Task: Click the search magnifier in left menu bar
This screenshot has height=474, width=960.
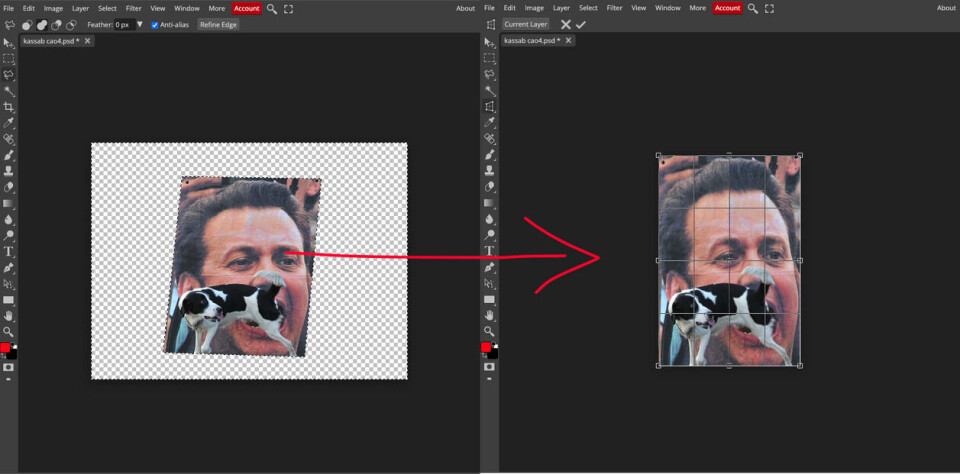Action: pos(272,8)
